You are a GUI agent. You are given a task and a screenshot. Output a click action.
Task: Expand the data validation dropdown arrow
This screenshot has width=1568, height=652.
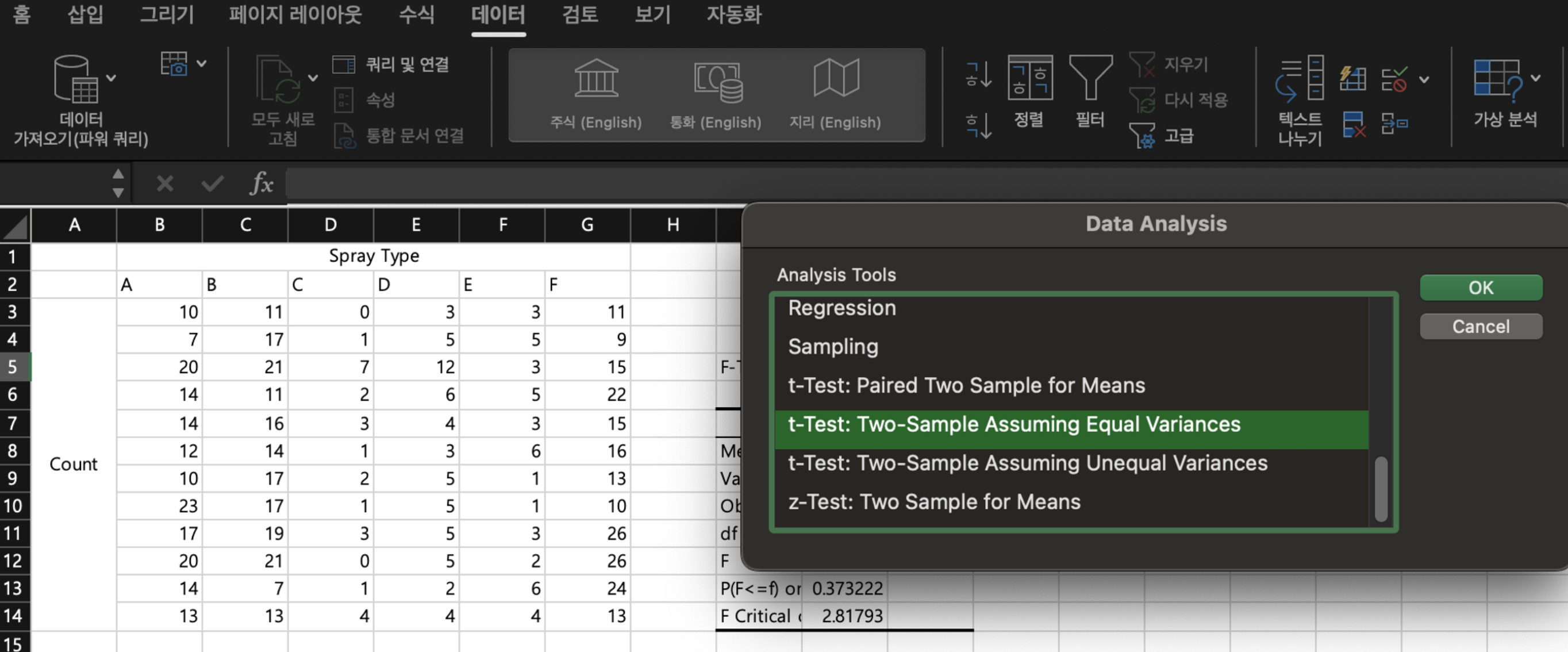coord(1424,79)
